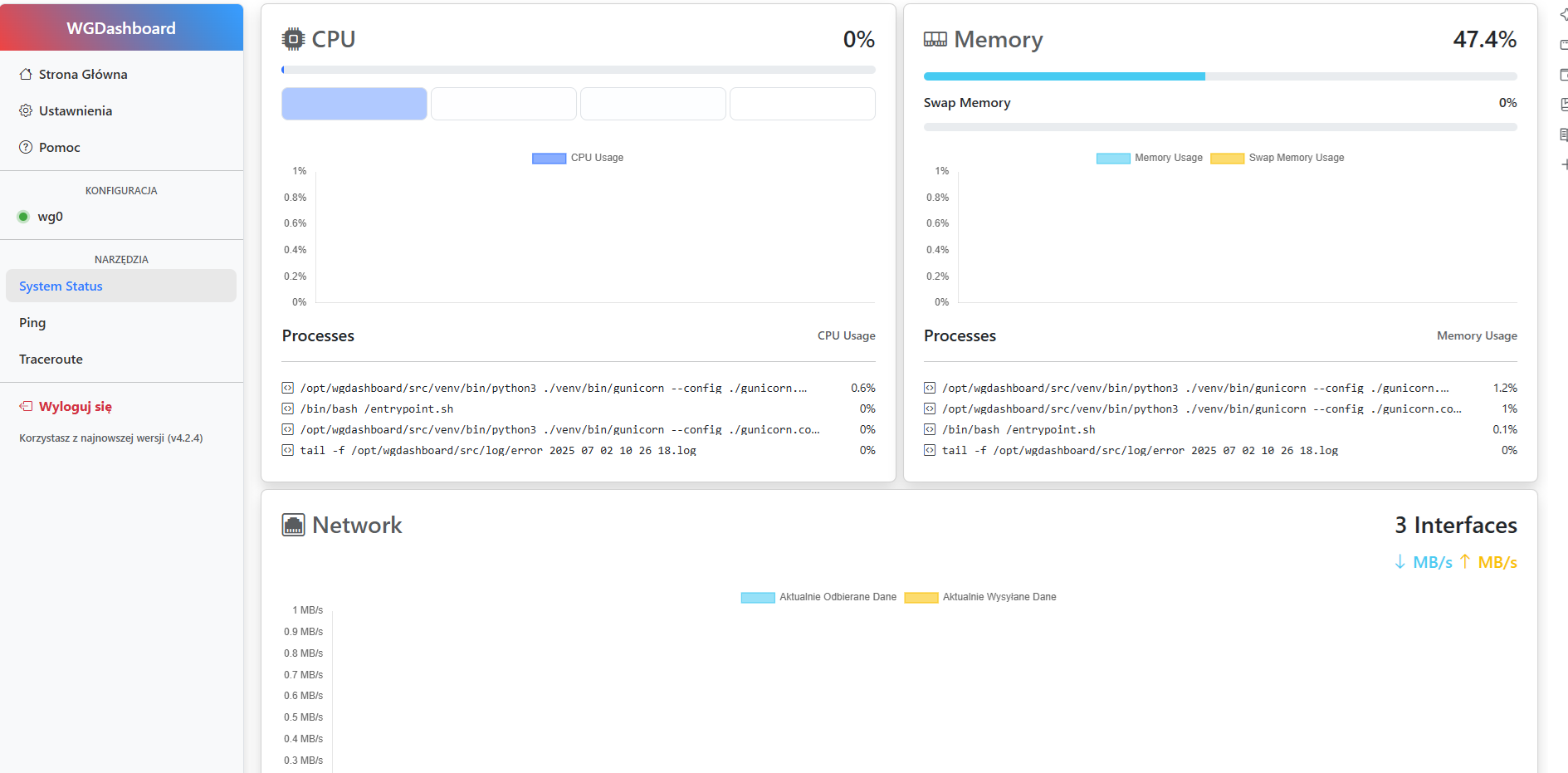The height and width of the screenshot is (773, 1568).
Task: Click the Swap Memory progress bar
Action: [1220, 127]
